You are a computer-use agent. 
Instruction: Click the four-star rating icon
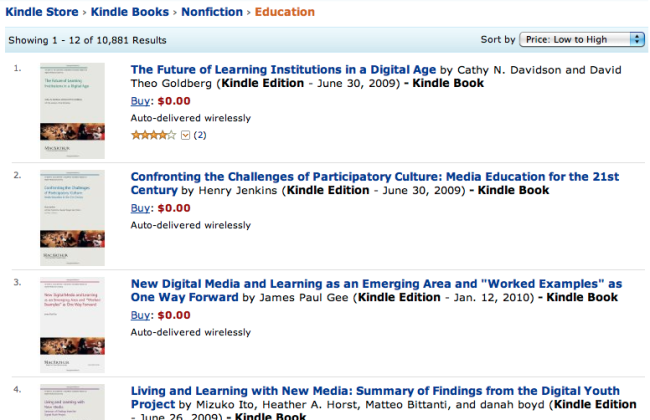click(154, 134)
